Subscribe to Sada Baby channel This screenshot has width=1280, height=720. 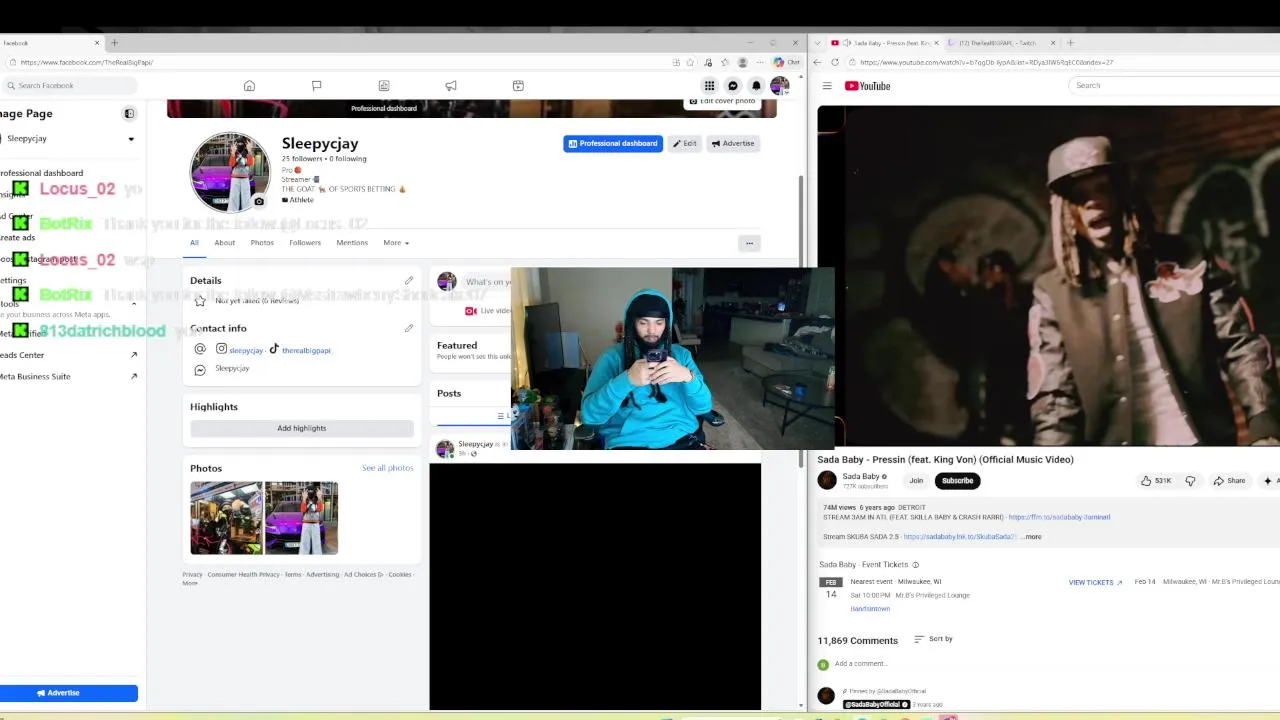click(x=957, y=481)
